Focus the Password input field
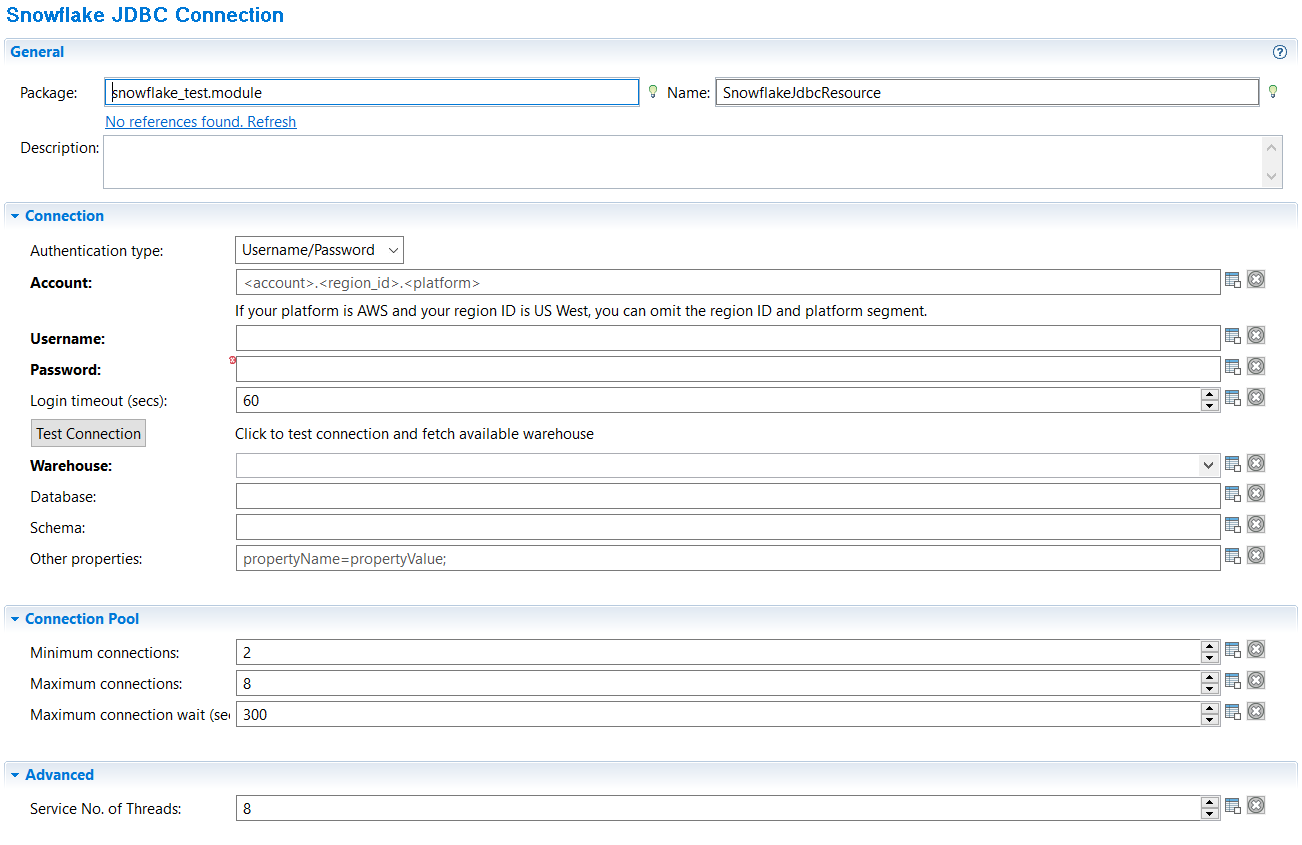The image size is (1302, 845). 728,369
